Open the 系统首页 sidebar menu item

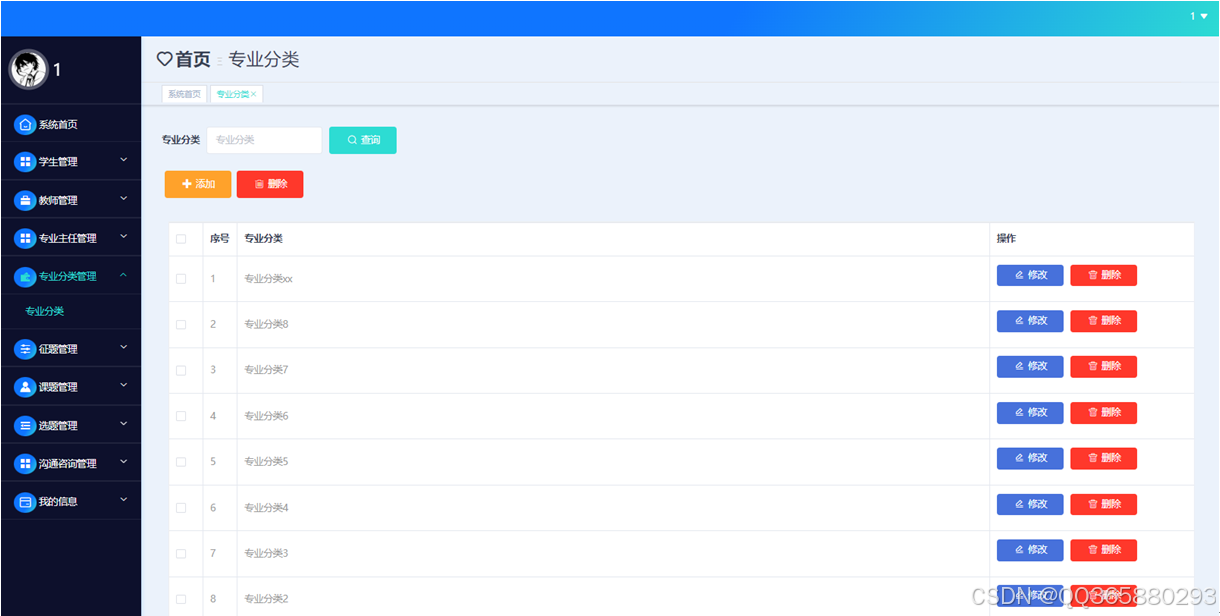tap(70, 125)
